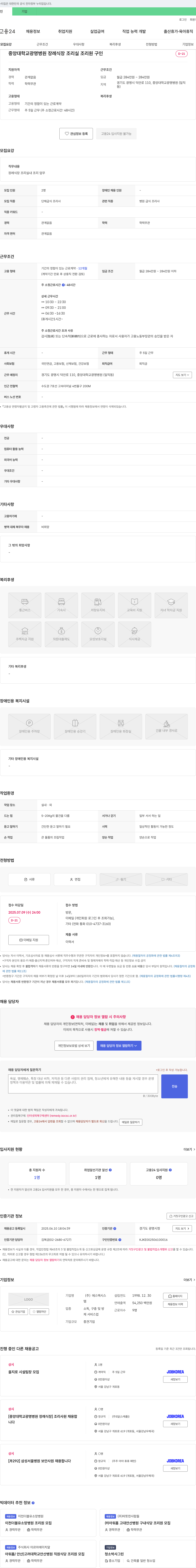Select the 식사제공 welfare icon
The height and width of the screenshot is (1568, 196).
point(135,634)
